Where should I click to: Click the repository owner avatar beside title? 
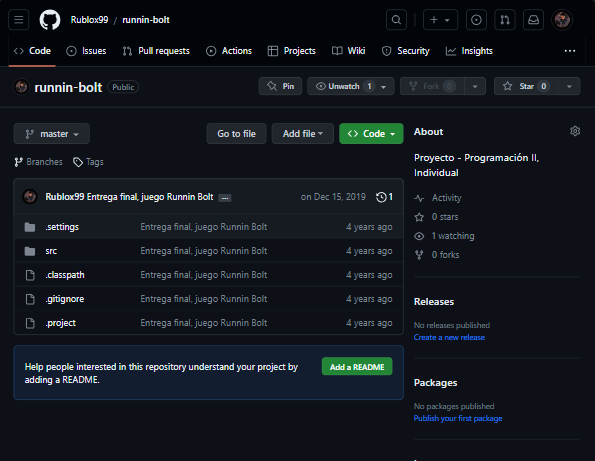click(x=21, y=87)
